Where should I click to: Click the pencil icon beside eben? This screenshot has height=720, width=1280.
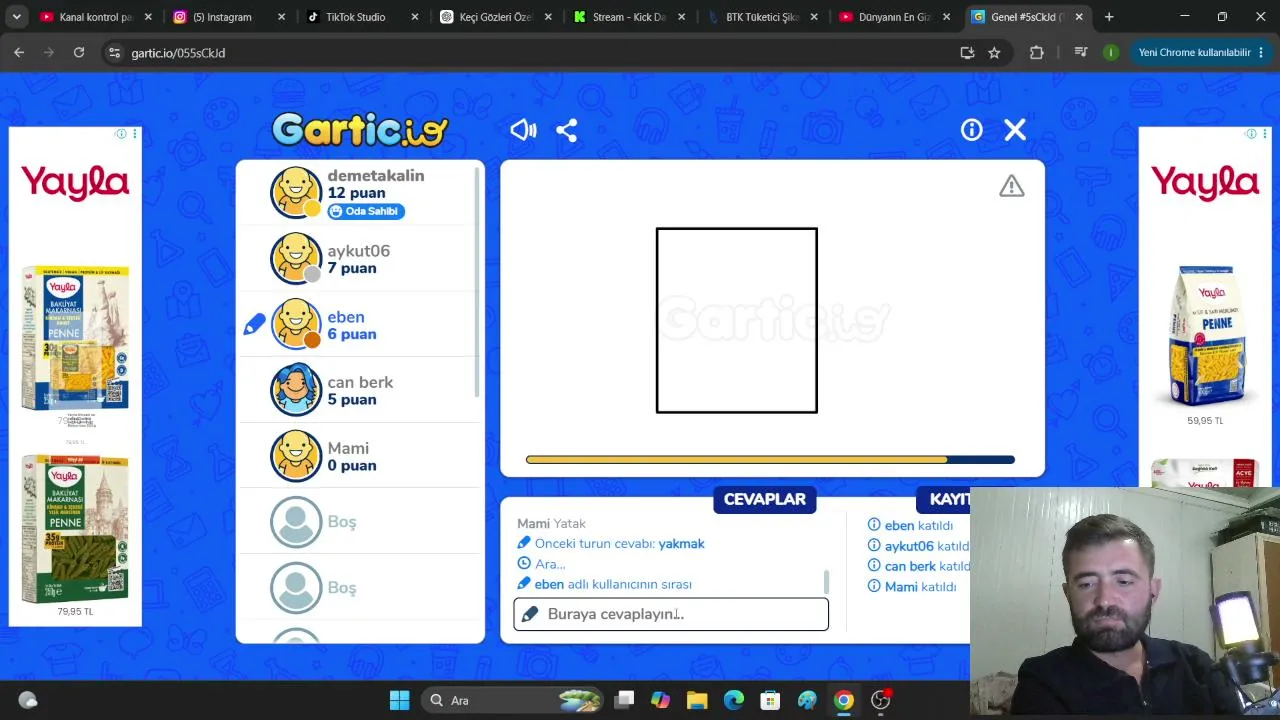pos(254,324)
